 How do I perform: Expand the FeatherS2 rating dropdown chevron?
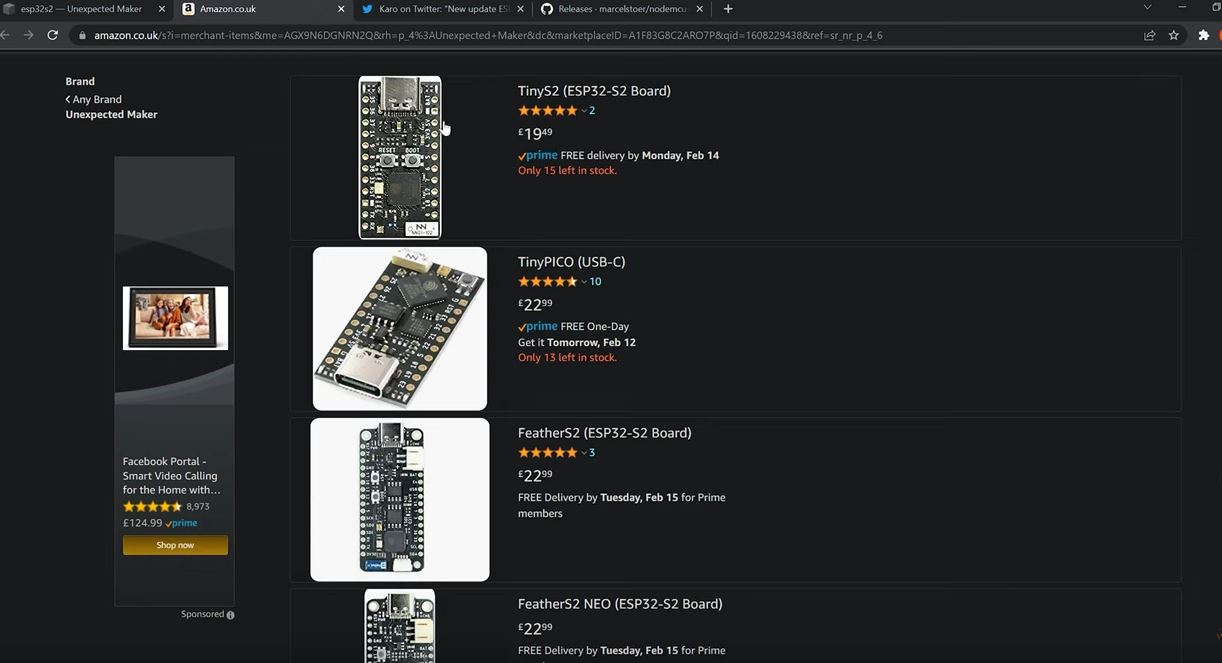[584, 453]
